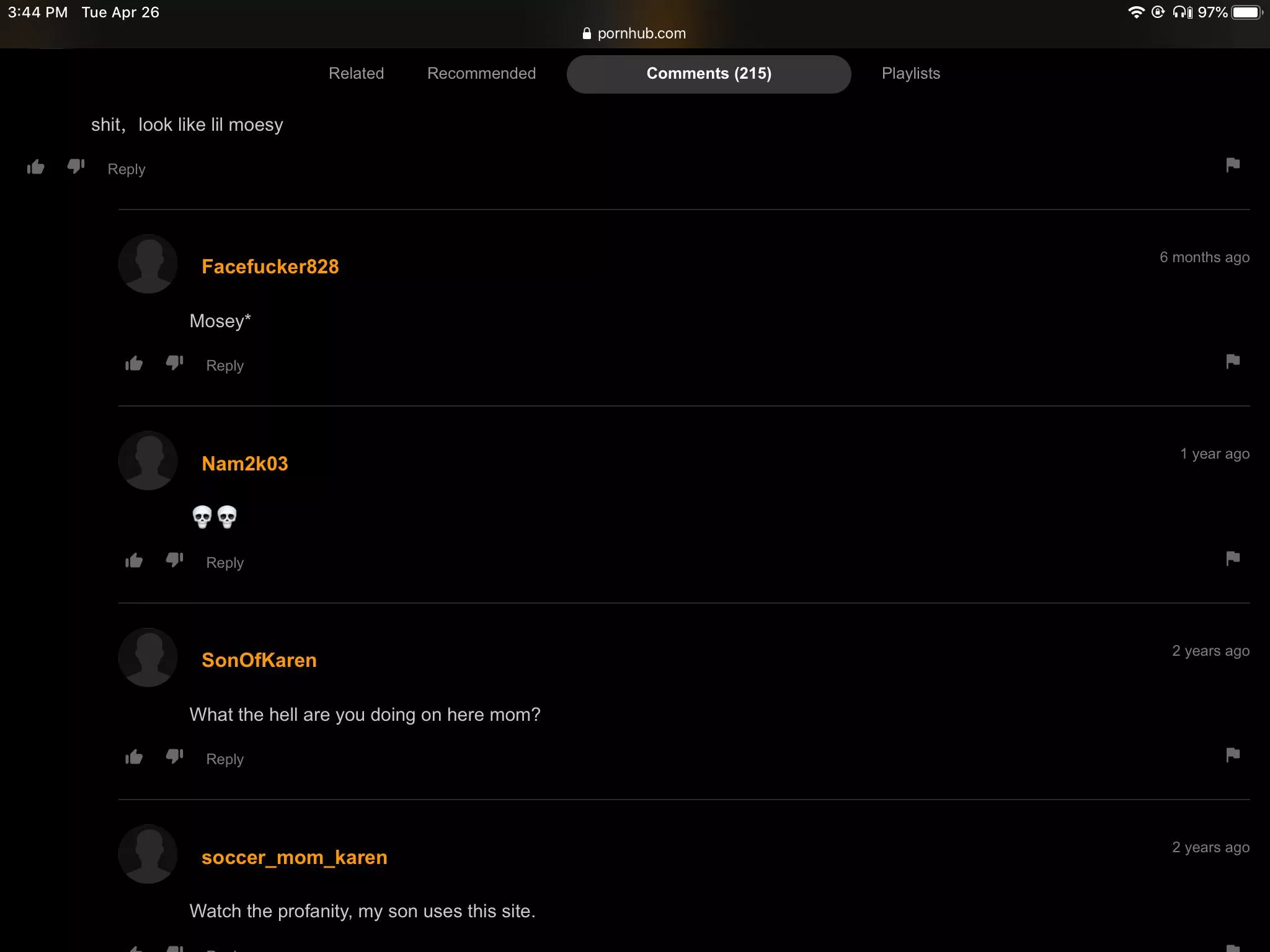
Task: Select the flag icon on Facefucker828 comment
Action: click(x=1232, y=361)
